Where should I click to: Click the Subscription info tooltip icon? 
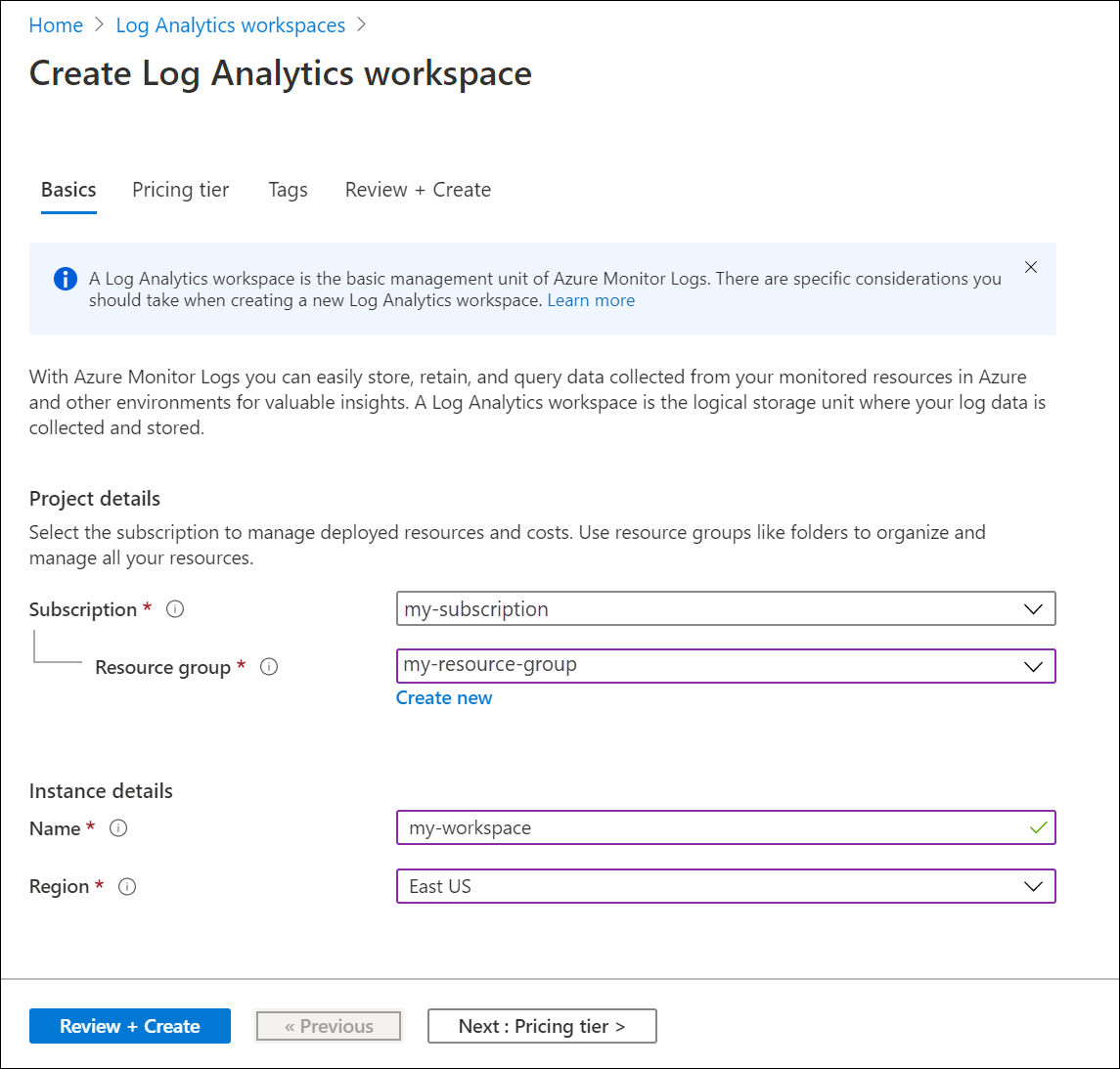(174, 608)
